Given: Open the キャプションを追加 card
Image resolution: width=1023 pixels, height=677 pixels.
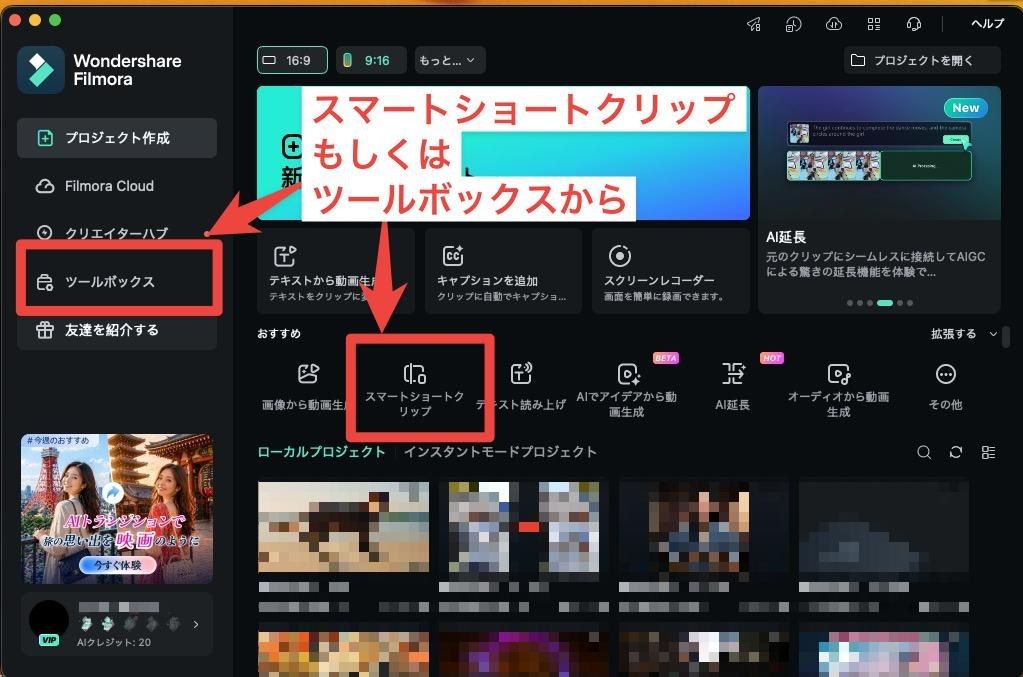Looking at the screenshot, I should click(503, 271).
